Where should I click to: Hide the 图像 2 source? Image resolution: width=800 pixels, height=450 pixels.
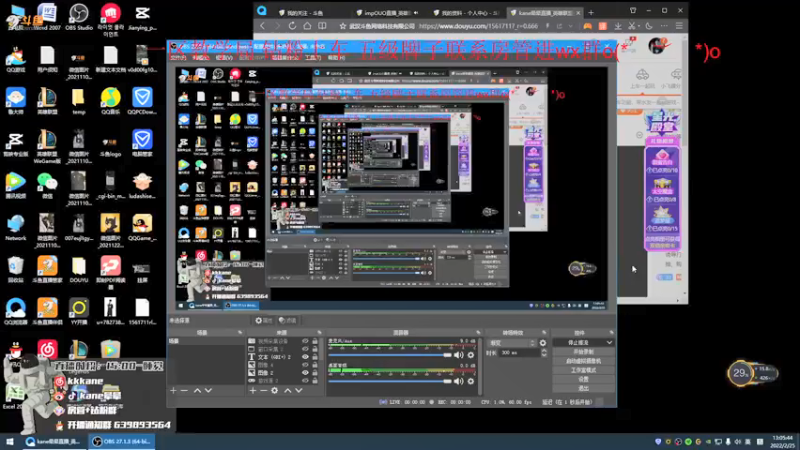(x=305, y=372)
